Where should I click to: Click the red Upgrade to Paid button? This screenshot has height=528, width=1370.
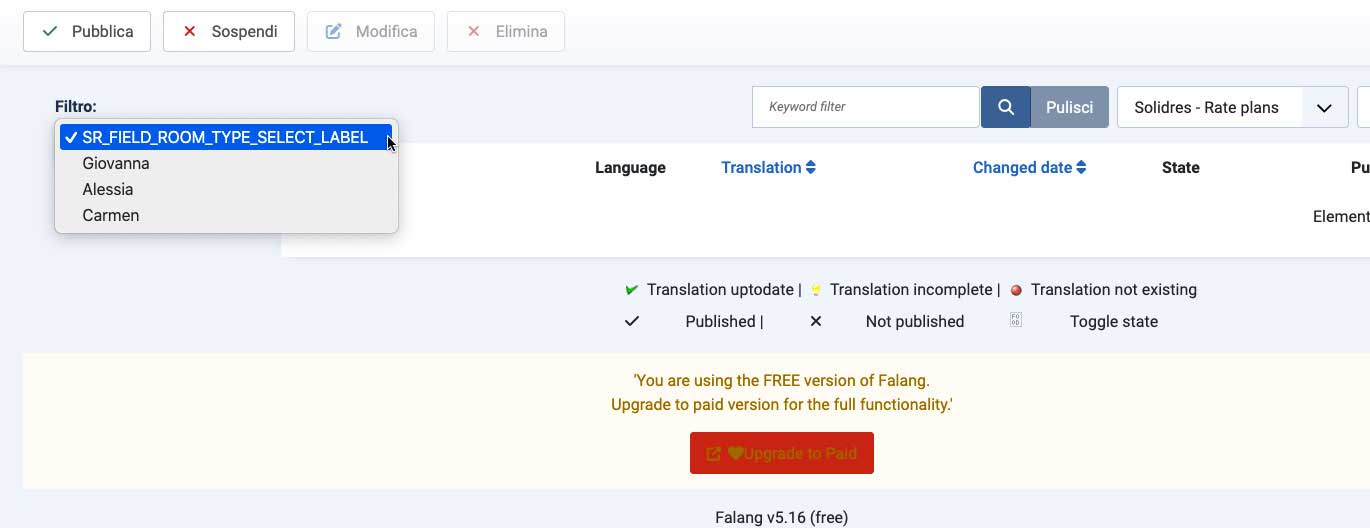pyautogui.click(x=781, y=453)
